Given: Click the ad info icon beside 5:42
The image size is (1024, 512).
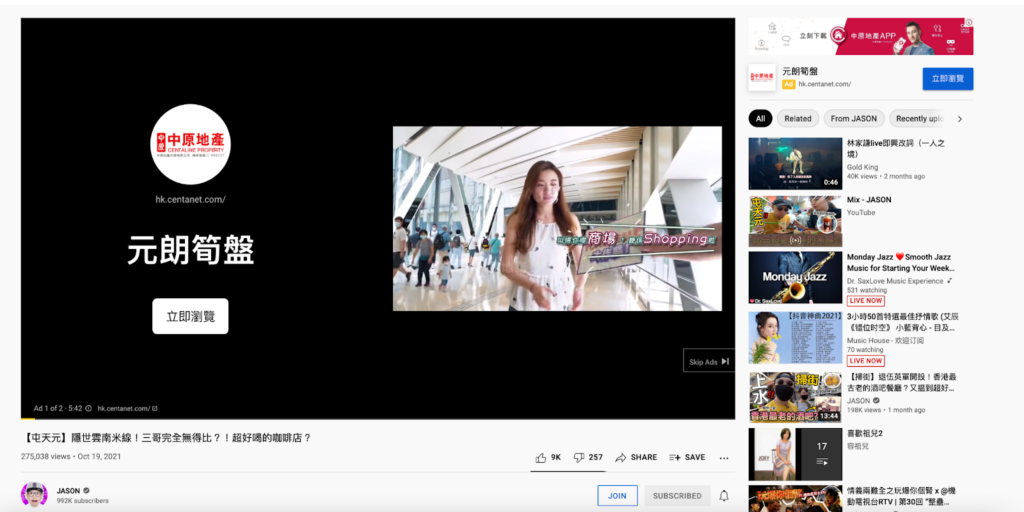Looking at the screenshot, I should click(x=89, y=408).
